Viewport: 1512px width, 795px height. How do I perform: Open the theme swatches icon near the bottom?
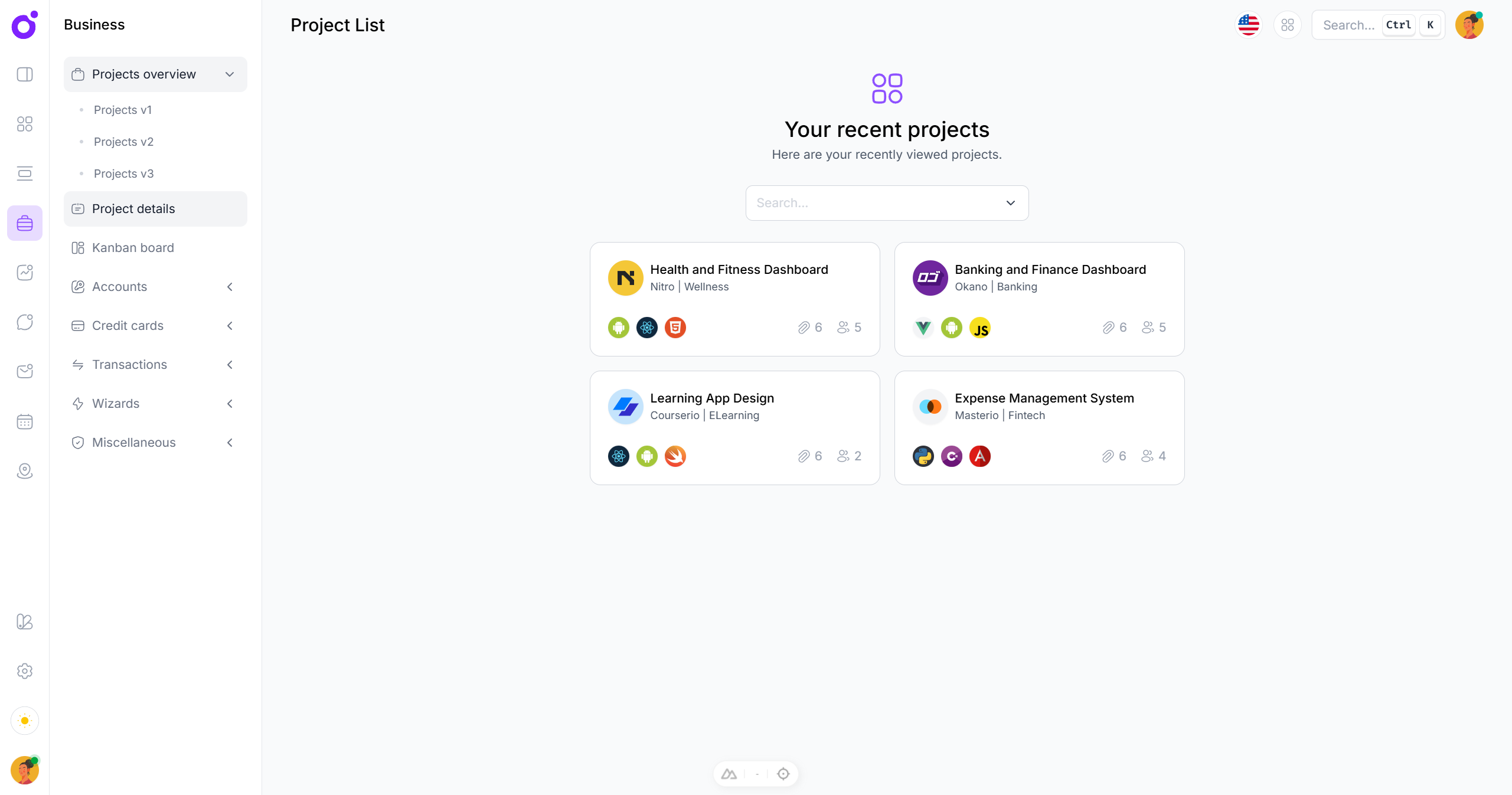(x=24, y=622)
